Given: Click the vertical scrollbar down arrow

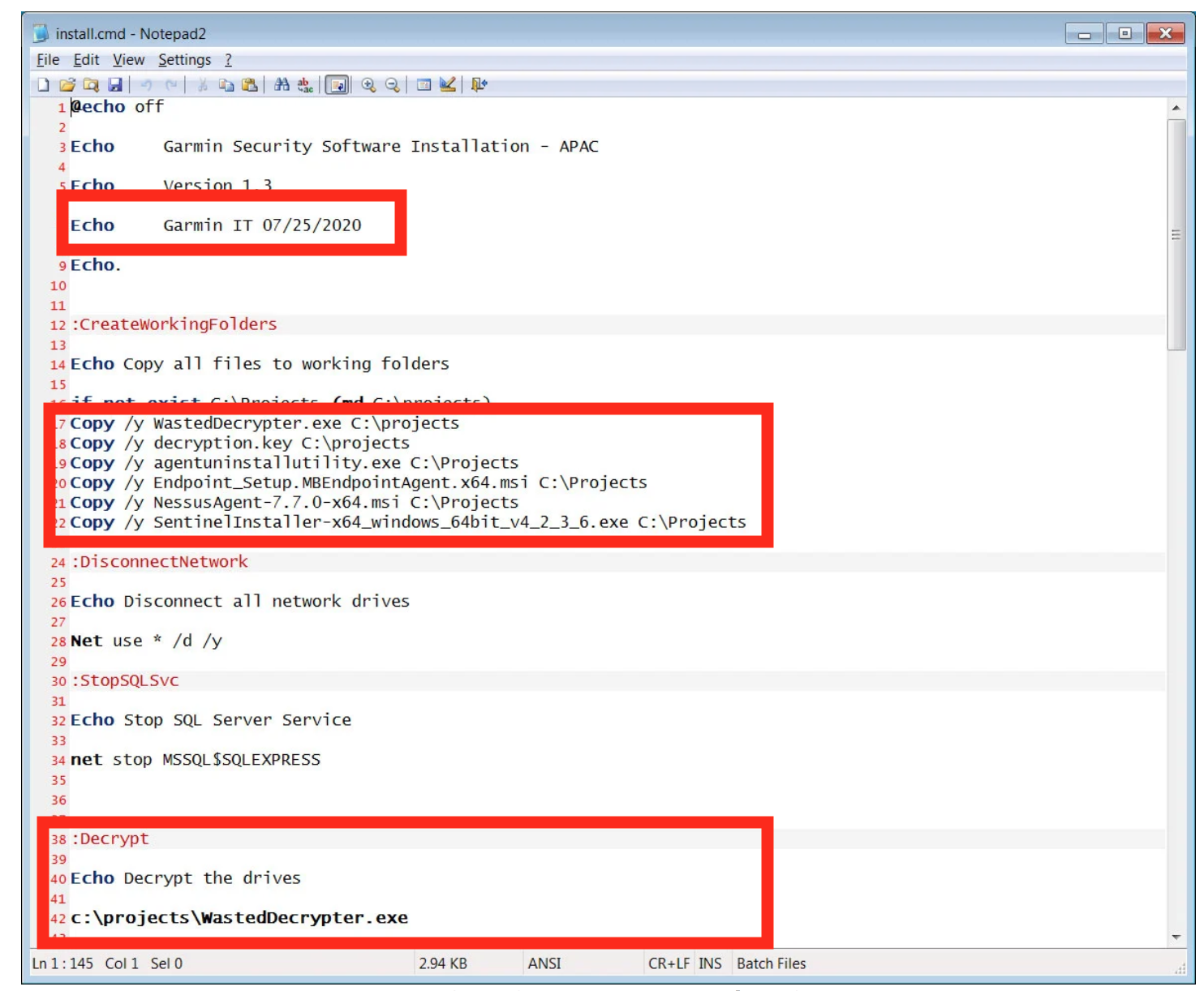Looking at the screenshot, I should [1176, 937].
